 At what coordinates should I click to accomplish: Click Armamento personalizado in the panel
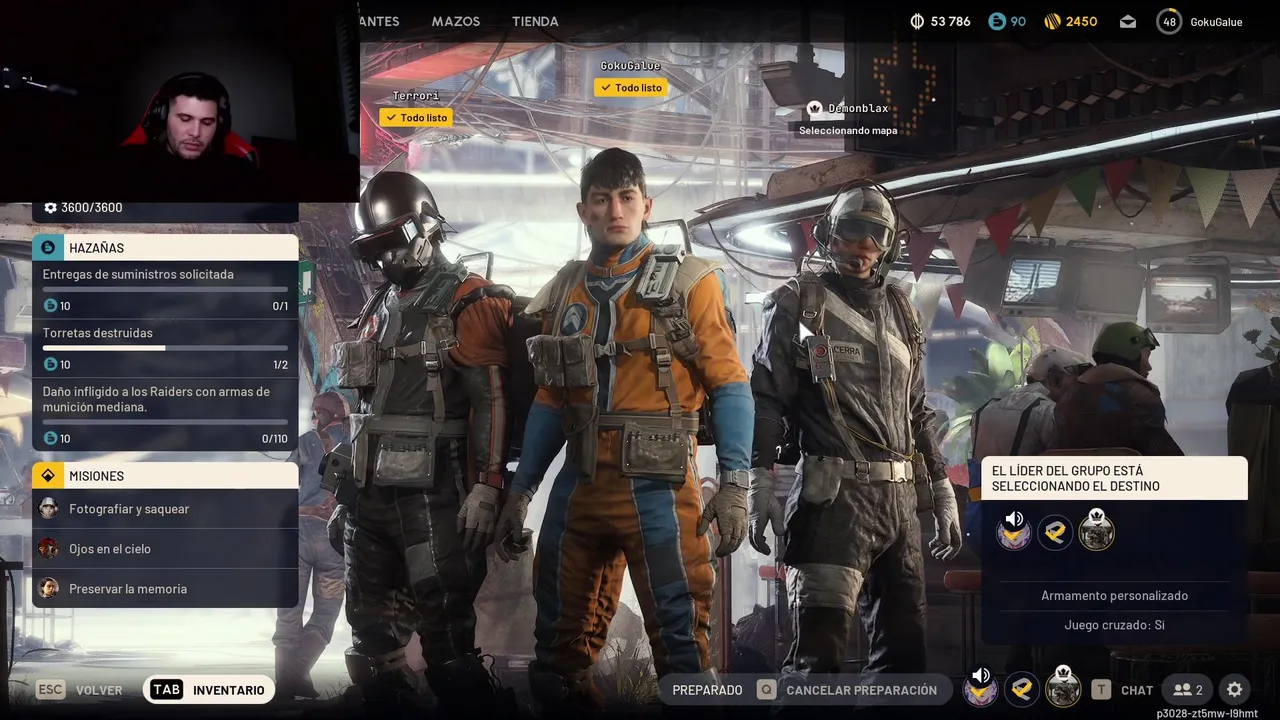pyautogui.click(x=1114, y=596)
